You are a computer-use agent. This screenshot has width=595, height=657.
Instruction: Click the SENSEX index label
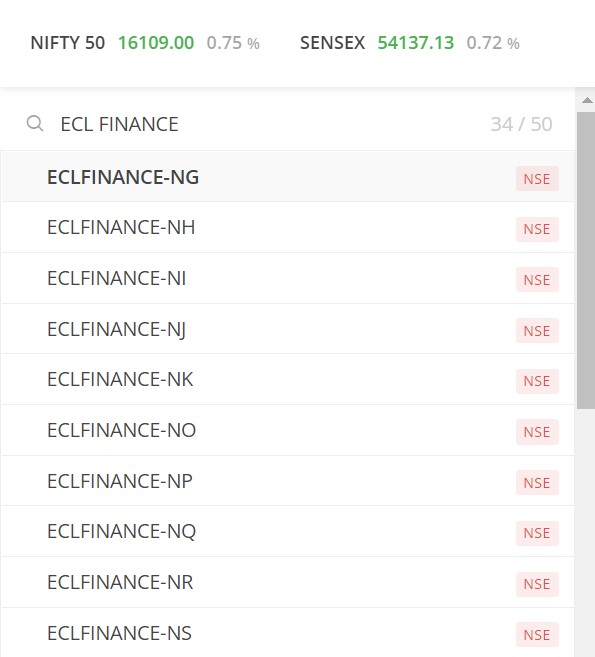click(x=332, y=43)
